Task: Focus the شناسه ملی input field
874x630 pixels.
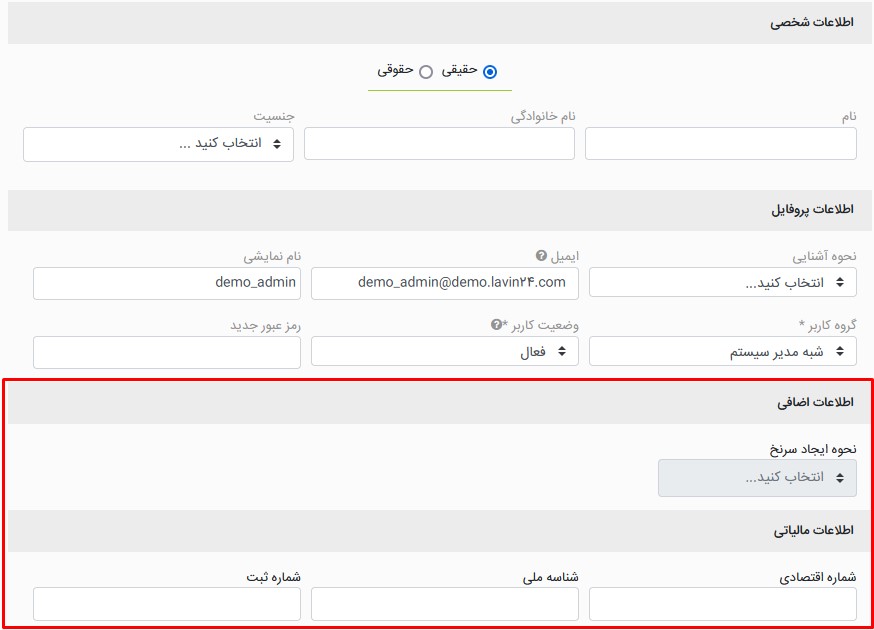Action: [x=444, y=604]
